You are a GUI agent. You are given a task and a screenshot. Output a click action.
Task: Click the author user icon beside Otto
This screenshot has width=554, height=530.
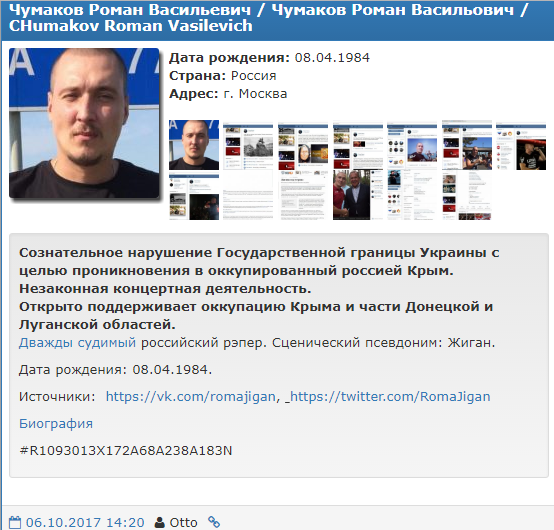click(160, 522)
